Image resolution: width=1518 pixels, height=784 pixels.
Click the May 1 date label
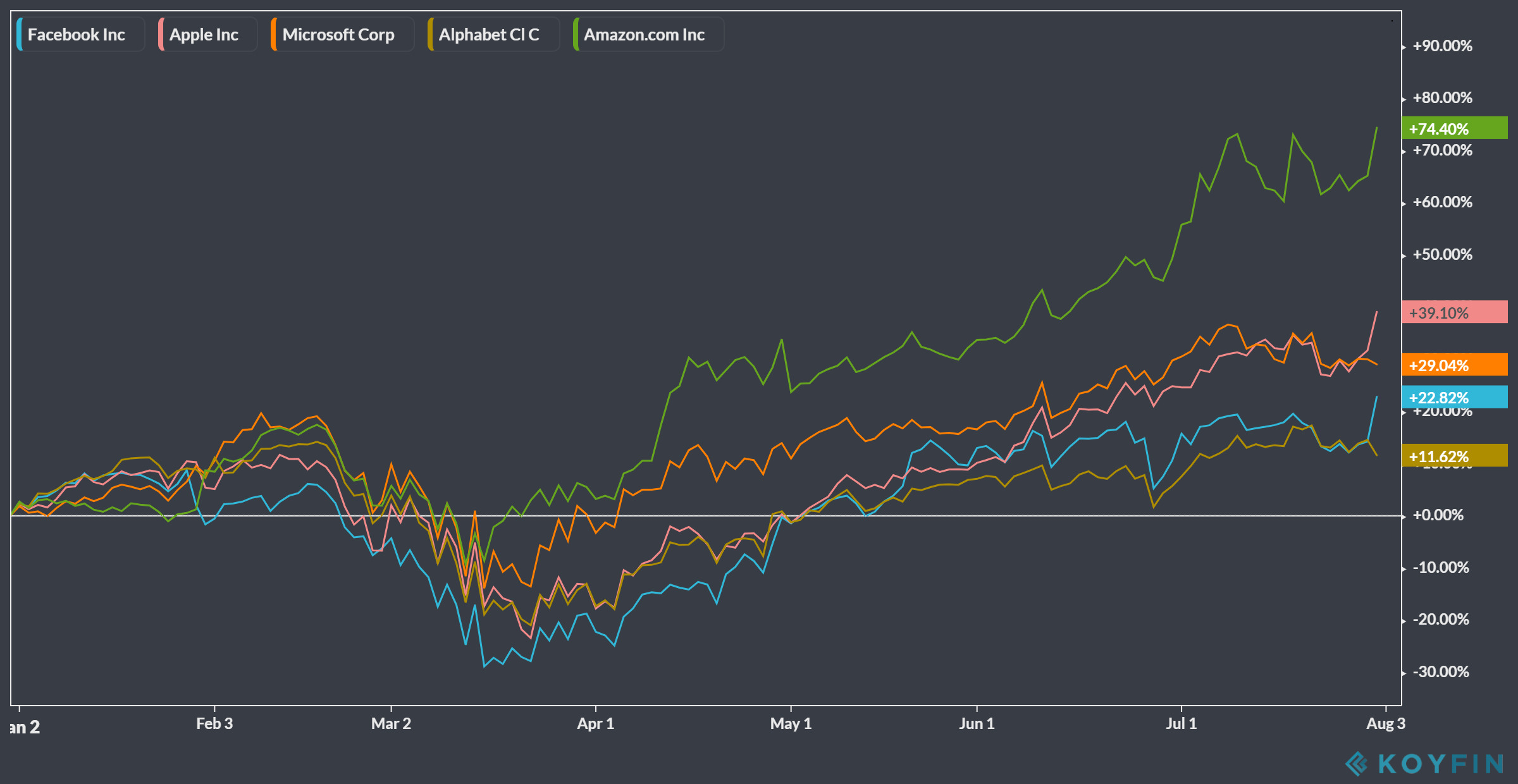coord(791,724)
